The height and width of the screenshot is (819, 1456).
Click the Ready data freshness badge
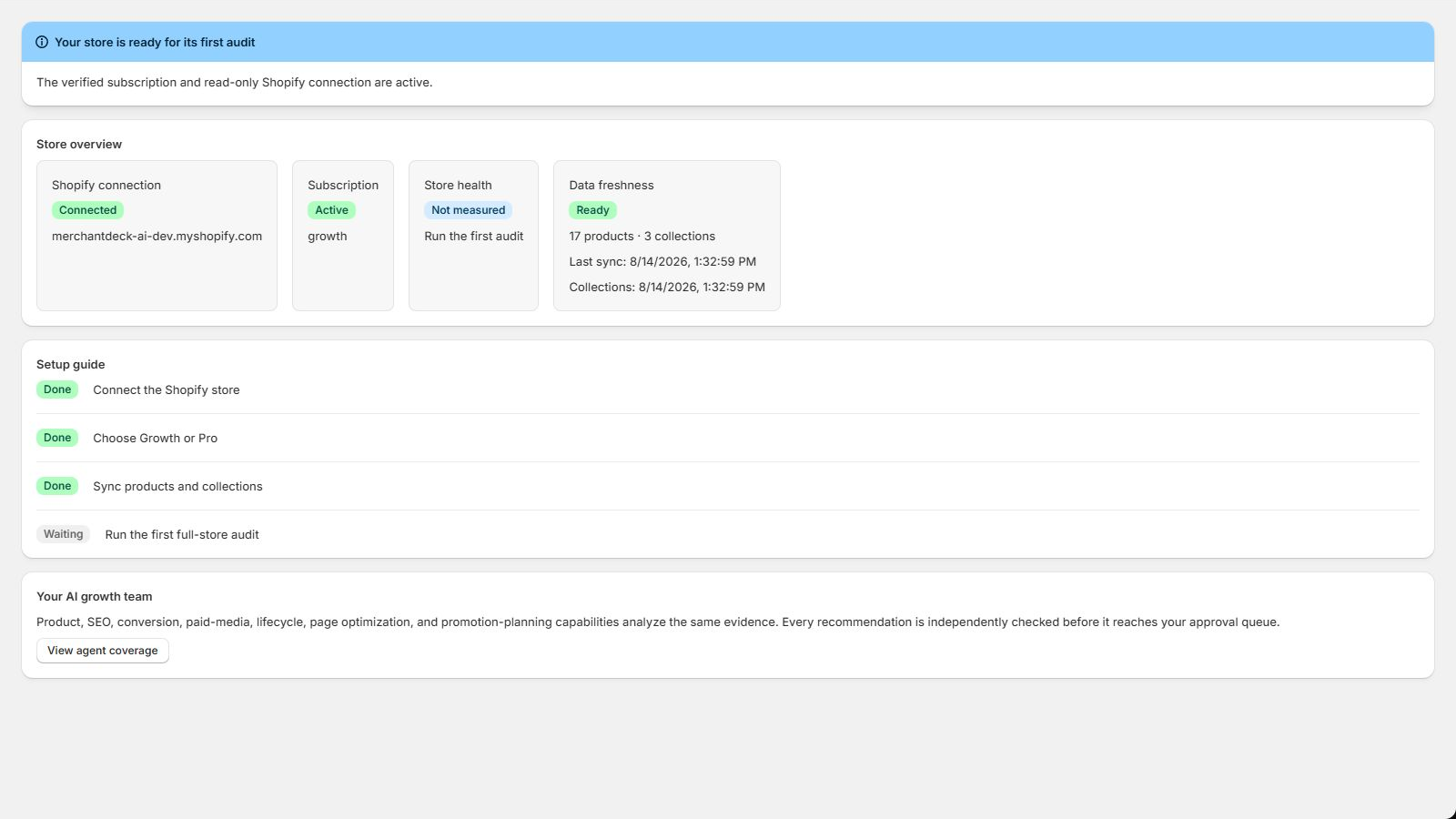[x=592, y=210]
